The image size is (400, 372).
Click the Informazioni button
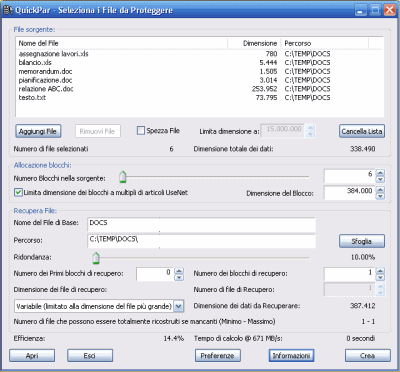coord(291,356)
